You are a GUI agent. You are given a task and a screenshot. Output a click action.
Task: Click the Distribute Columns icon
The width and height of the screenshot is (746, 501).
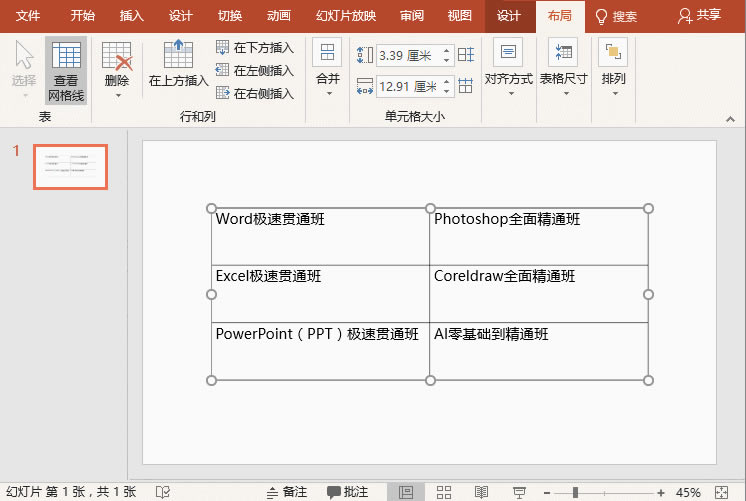click(x=466, y=86)
